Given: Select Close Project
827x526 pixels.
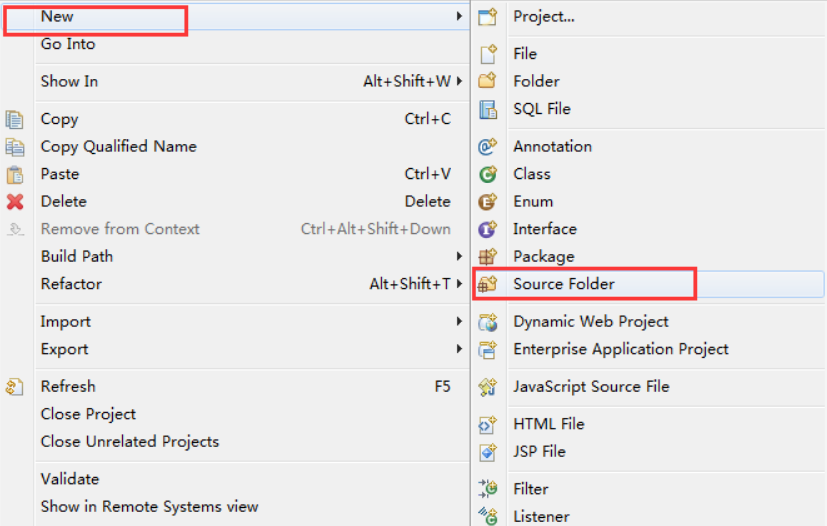Looking at the screenshot, I should (88, 414).
